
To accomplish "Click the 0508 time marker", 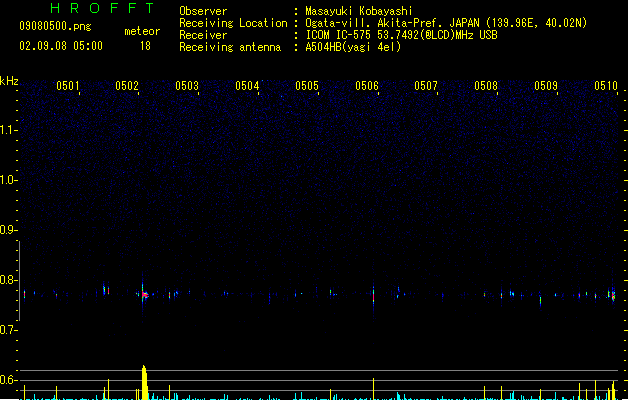I will pyautogui.click(x=486, y=86).
